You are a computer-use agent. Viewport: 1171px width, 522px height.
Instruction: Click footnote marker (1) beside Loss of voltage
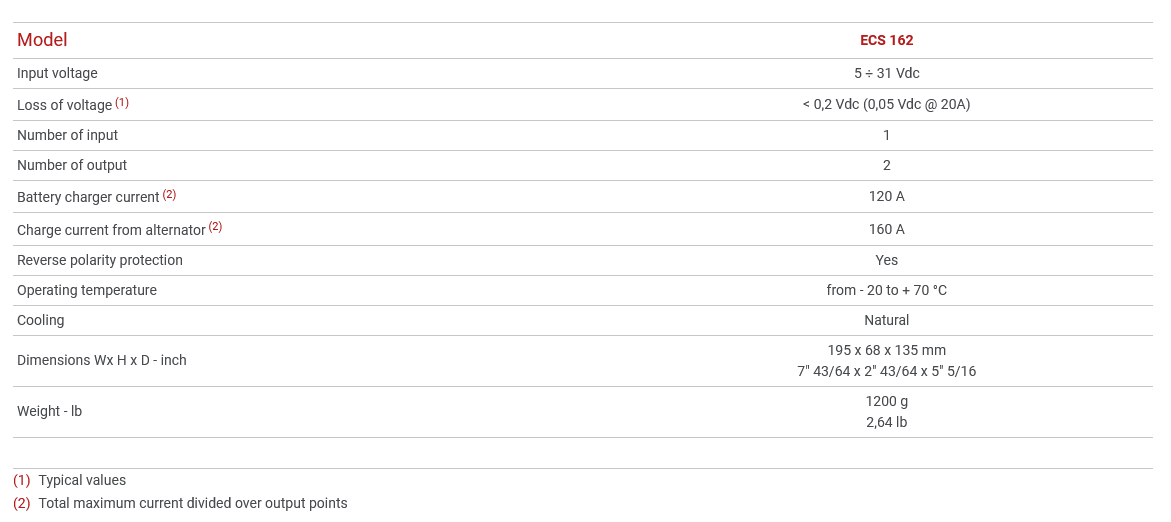pyautogui.click(x=122, y=102)
